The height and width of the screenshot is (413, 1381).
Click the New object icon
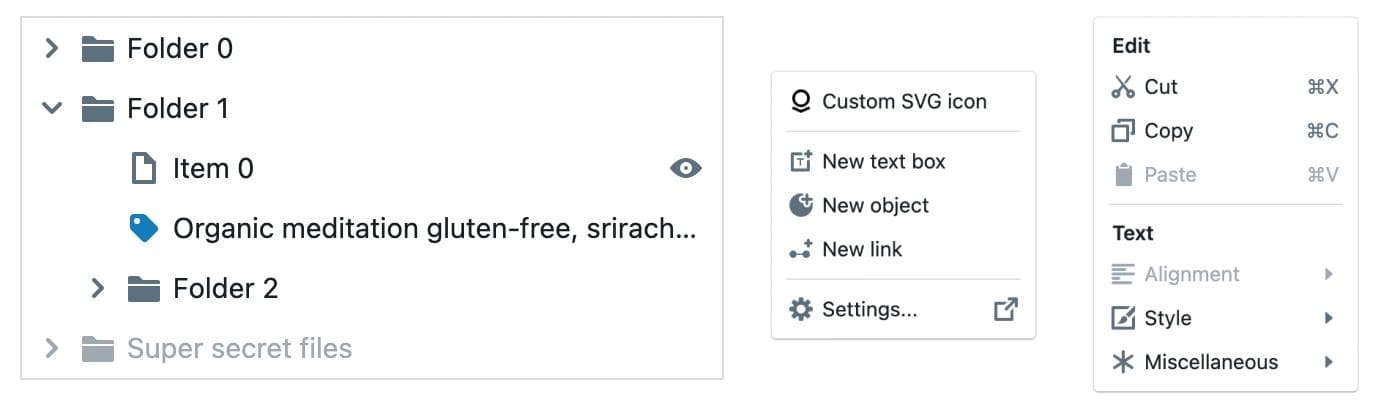800,205
